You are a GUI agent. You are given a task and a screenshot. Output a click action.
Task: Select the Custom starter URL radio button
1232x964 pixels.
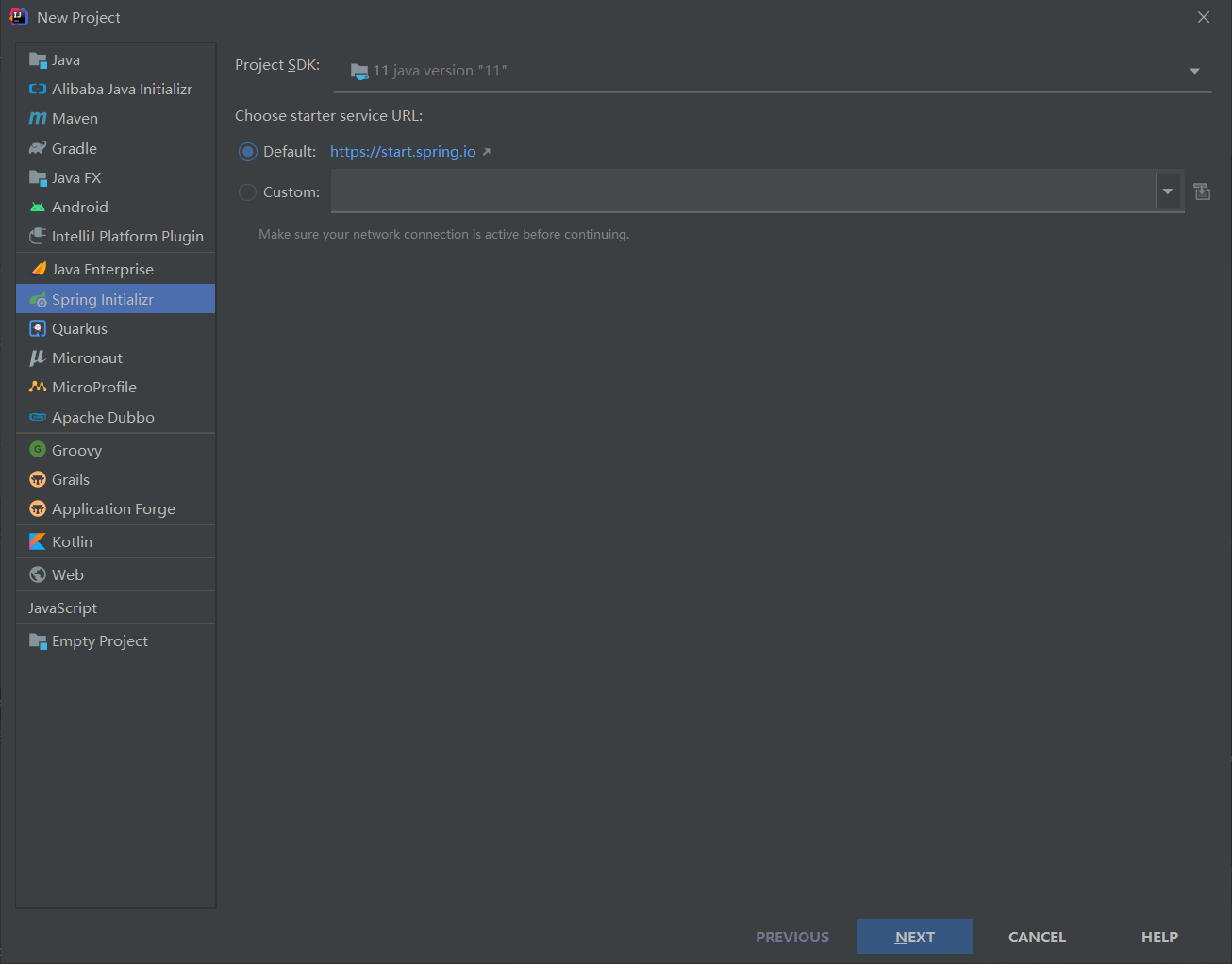click(248, 192)
